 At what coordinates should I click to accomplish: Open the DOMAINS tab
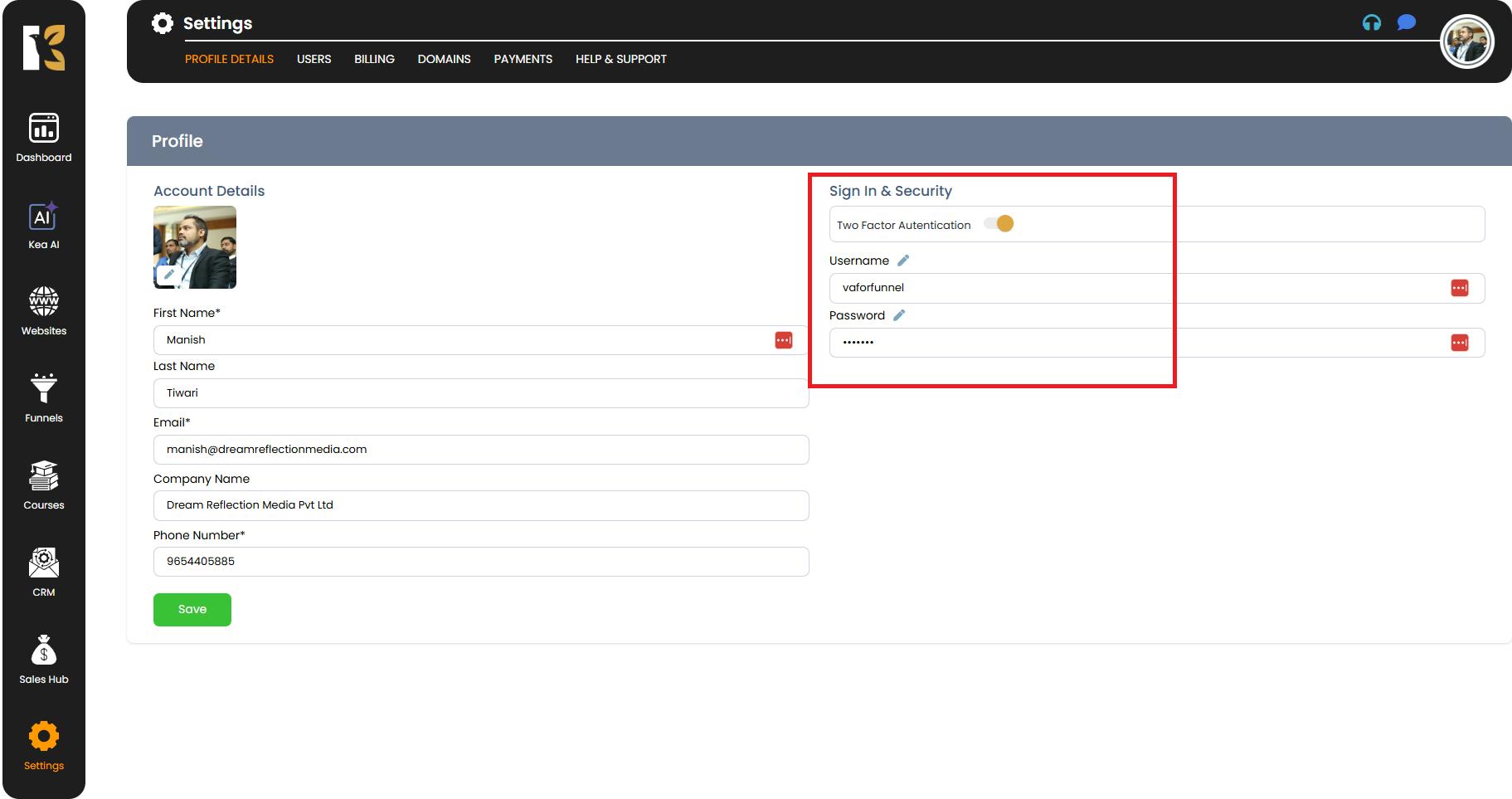(444, 59)
